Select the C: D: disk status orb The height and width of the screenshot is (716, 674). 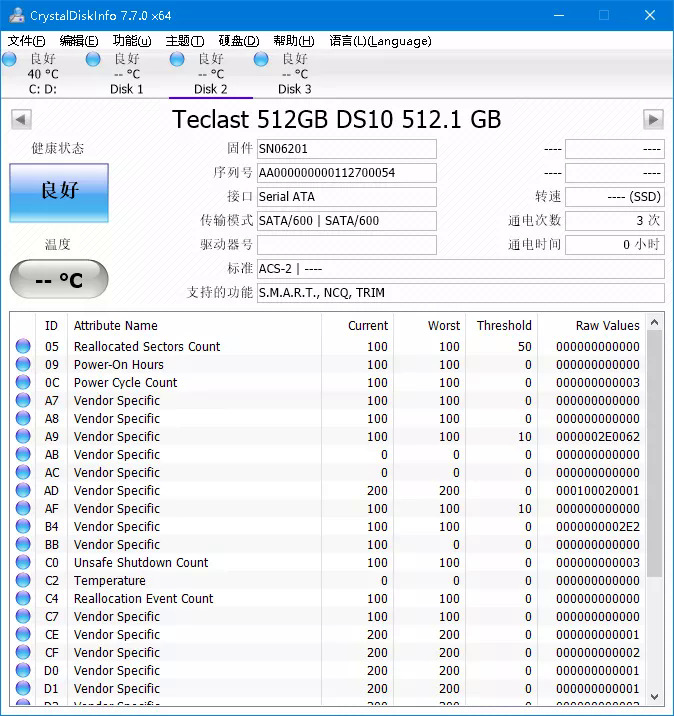(x=10, y=60)
